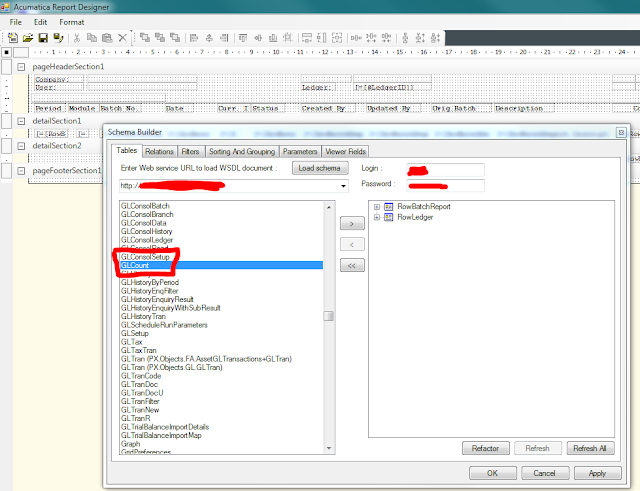Click the save-to-server icon beside Save
The width and height of the screenshot is (640, 491).
coord(58,38)
